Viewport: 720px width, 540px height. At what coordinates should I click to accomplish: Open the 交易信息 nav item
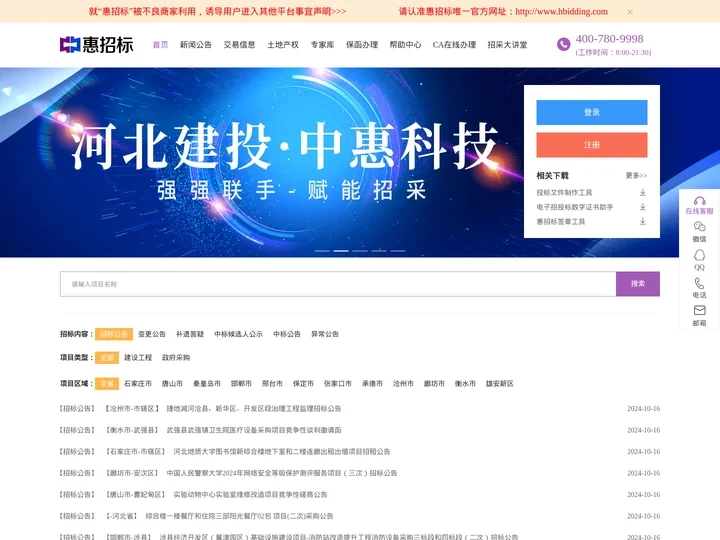(x=239, y=45)
